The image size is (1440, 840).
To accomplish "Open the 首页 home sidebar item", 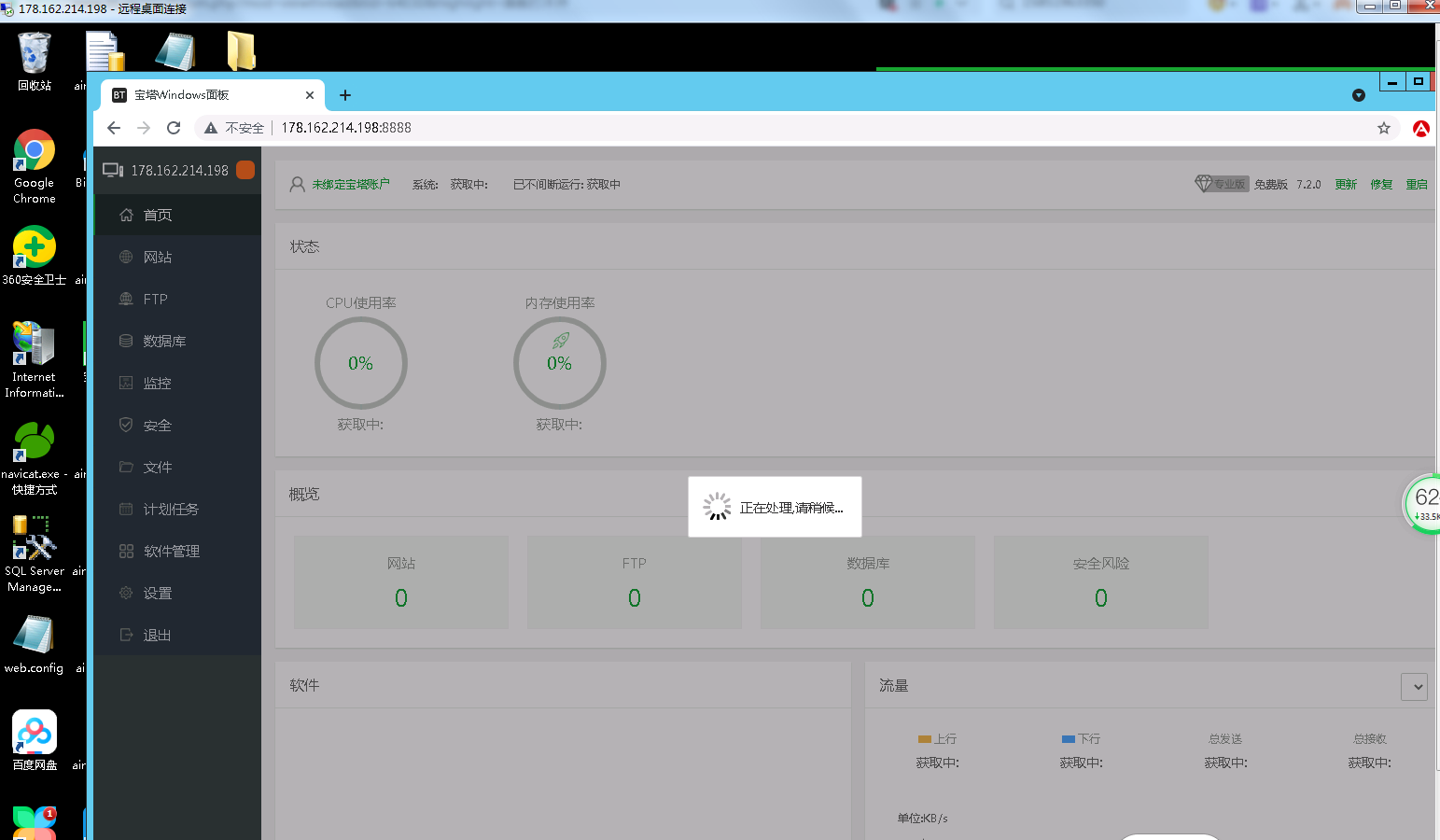I will (177, 215).
